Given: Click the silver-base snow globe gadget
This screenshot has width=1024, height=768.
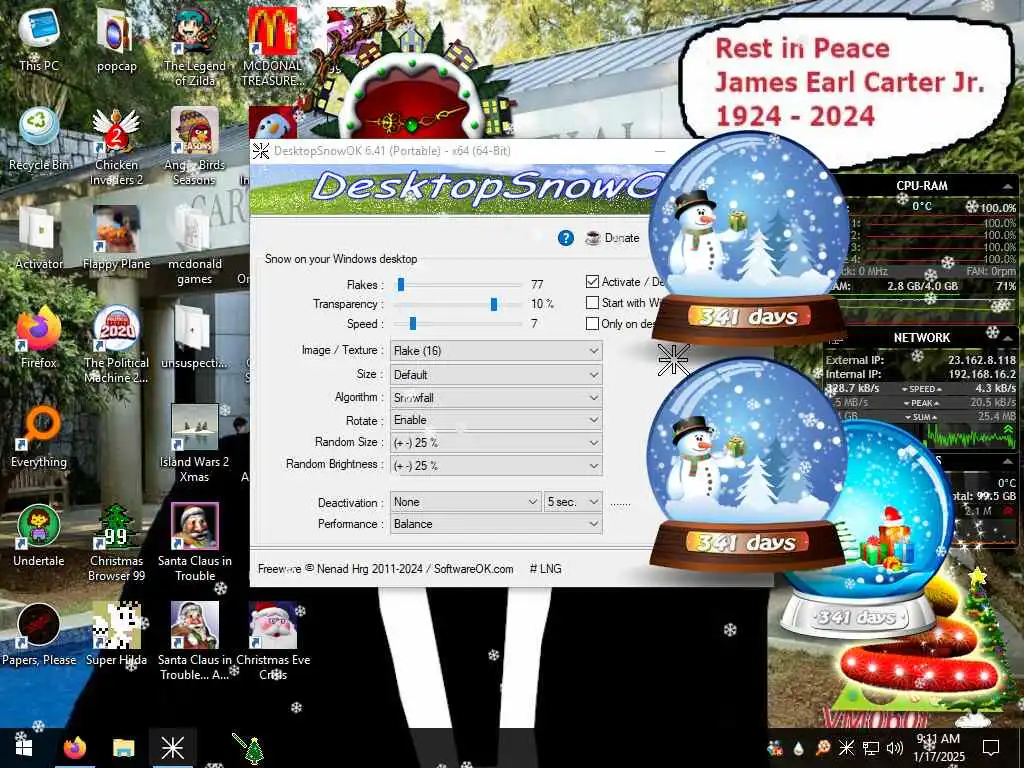Looking at the screenshot, I should (869, 529).
